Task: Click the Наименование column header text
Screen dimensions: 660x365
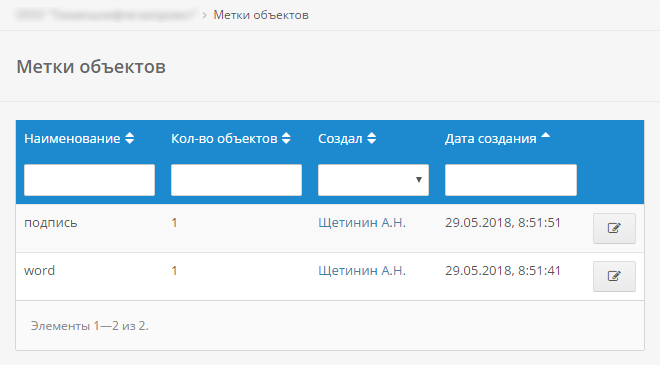Action: point(72,139)
